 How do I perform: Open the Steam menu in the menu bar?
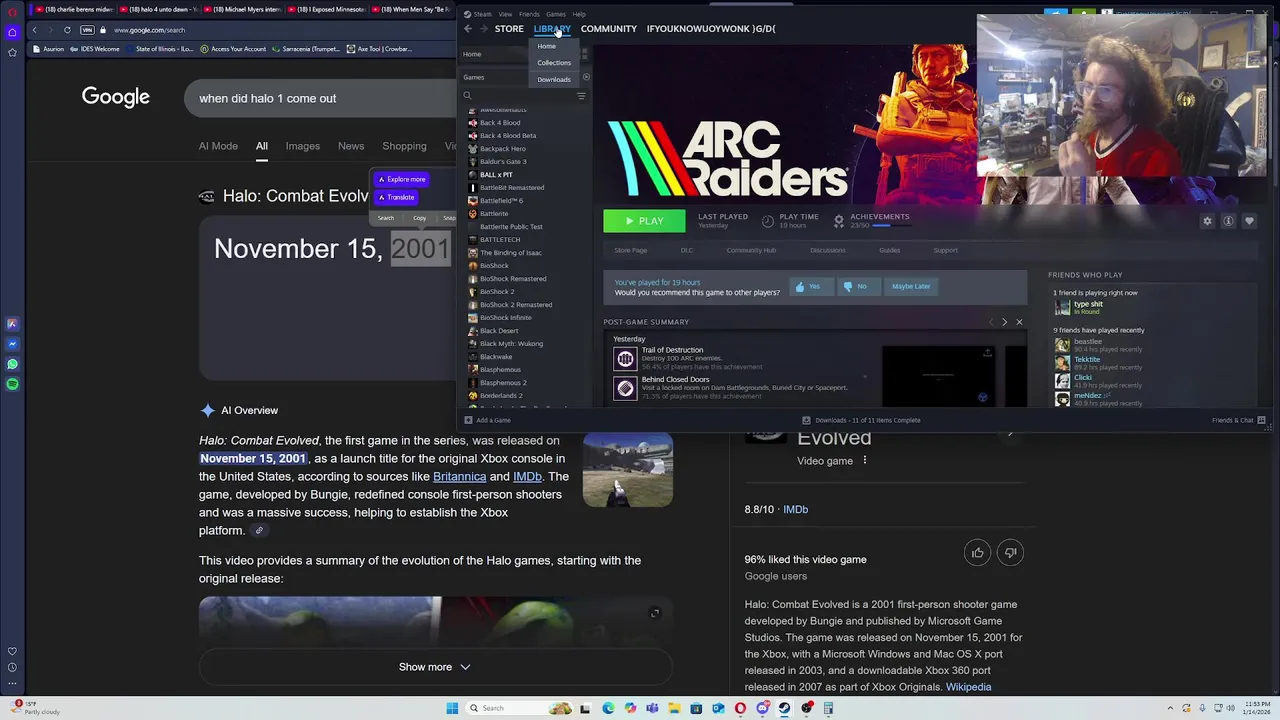pyautogui.click(x=482, y=14)
